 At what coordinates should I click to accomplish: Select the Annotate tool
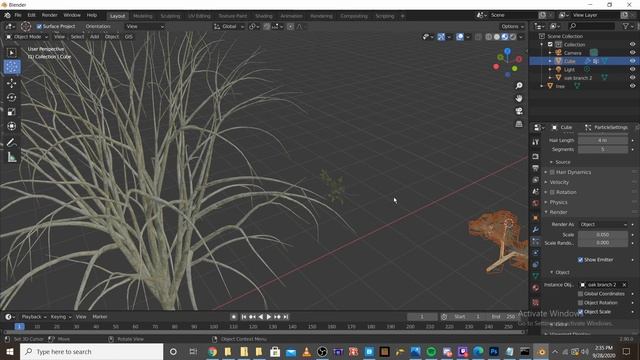point(11,142)
